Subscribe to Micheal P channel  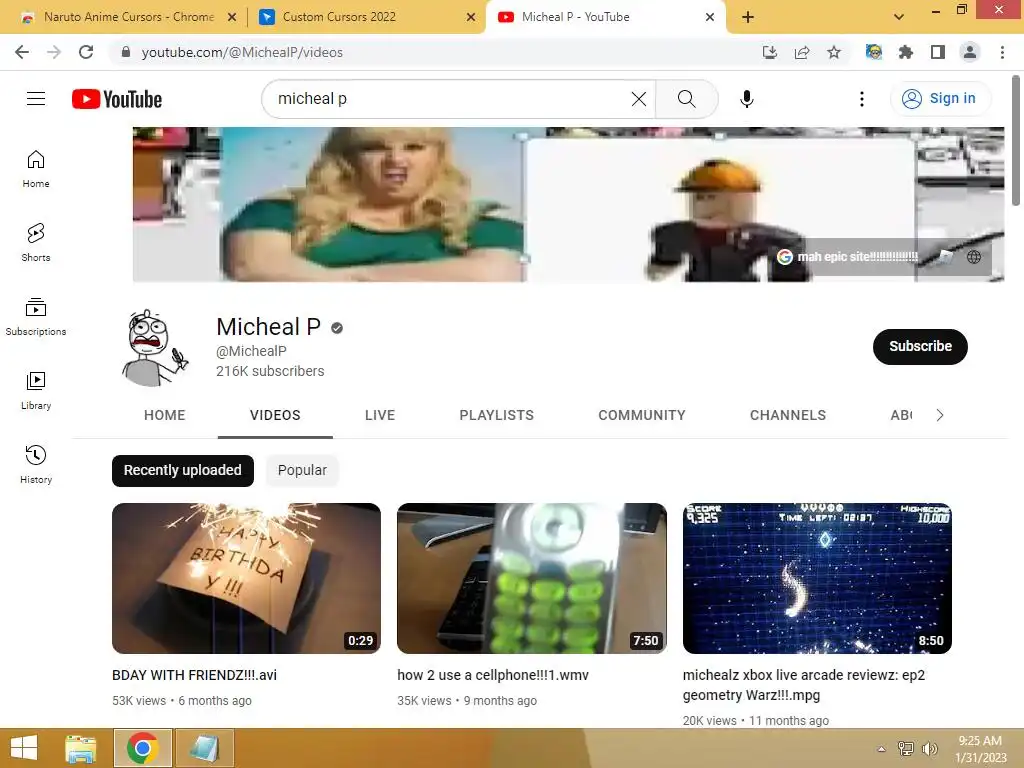click(920, 346)
